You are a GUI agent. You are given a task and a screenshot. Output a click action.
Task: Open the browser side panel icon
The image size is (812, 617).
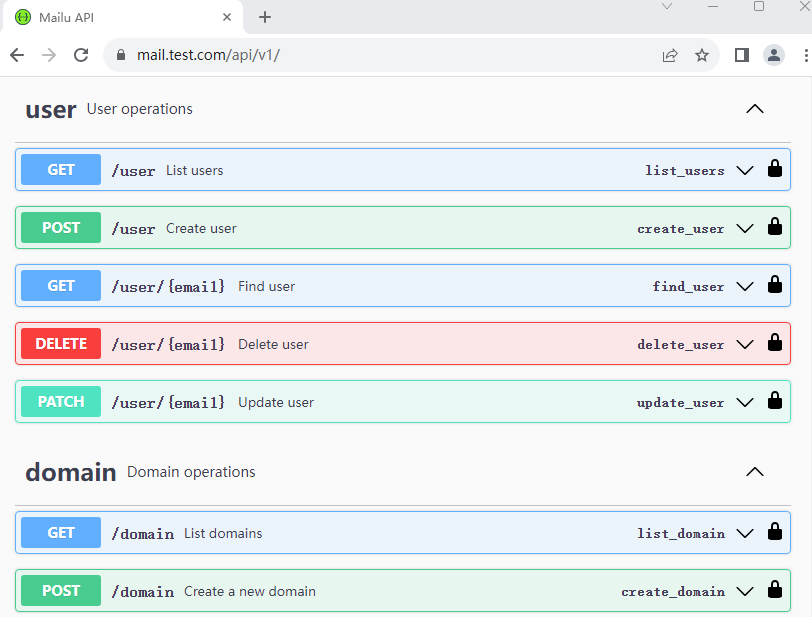tap(742, 55)
